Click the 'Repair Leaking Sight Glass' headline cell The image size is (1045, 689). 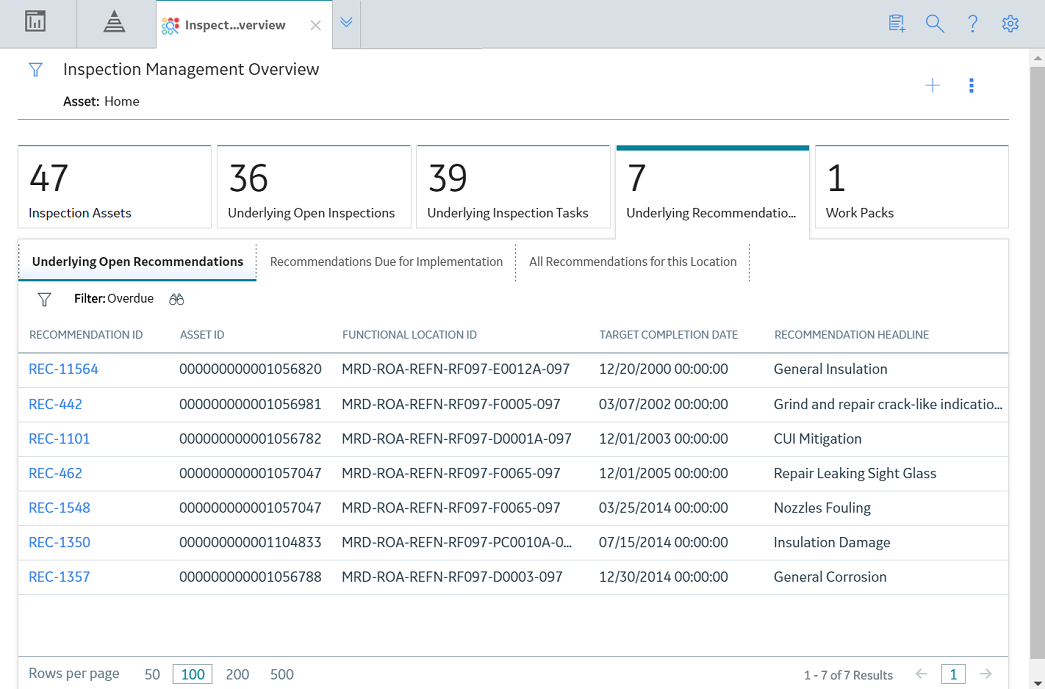[x=855, y=473]
